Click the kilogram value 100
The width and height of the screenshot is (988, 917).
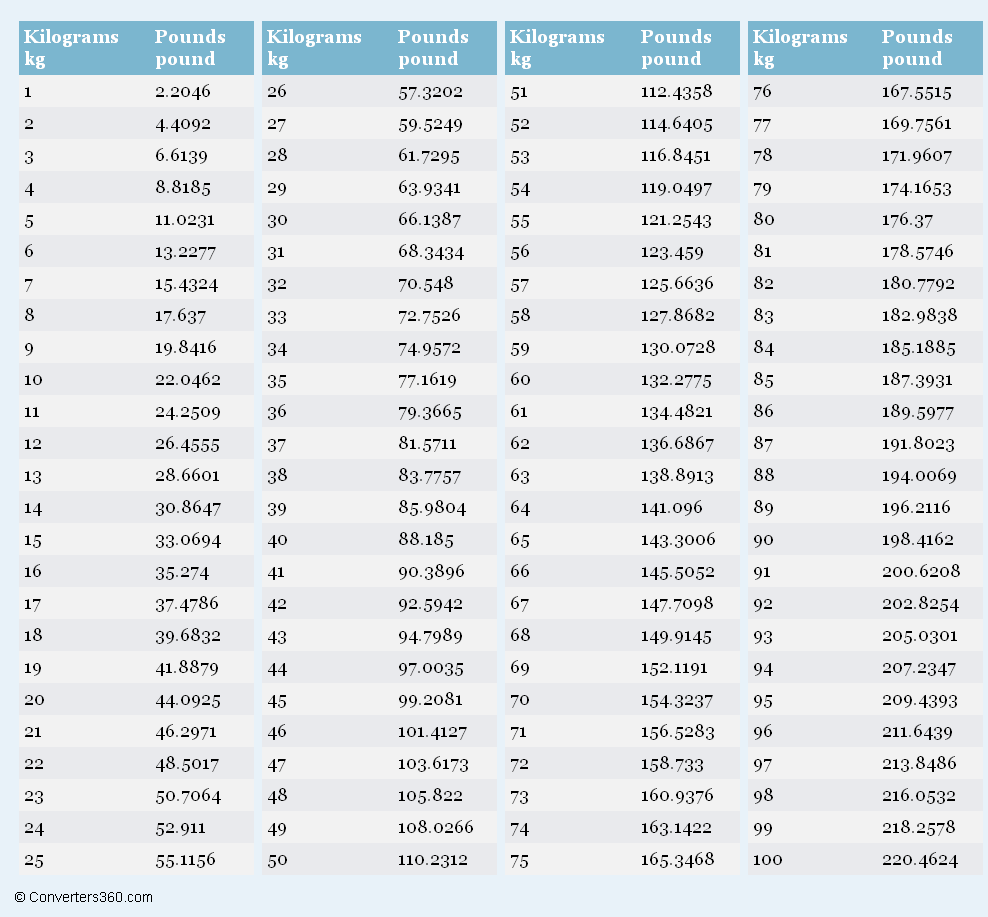[767, 860]
